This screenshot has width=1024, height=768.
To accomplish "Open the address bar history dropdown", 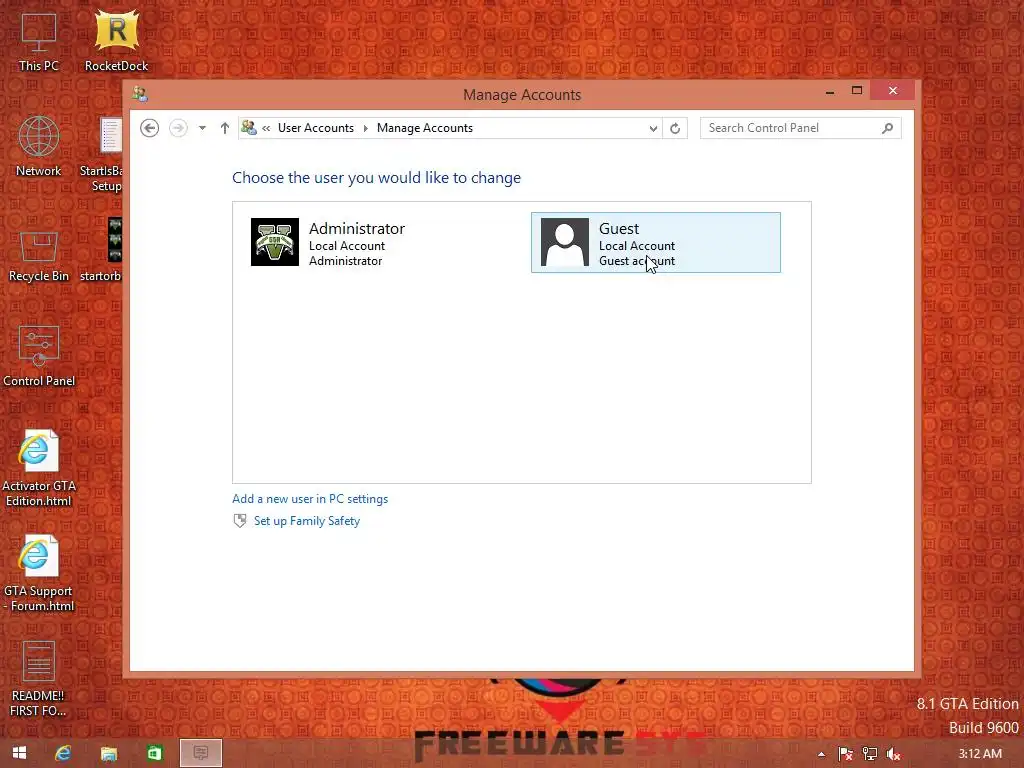I will [653, 129].
